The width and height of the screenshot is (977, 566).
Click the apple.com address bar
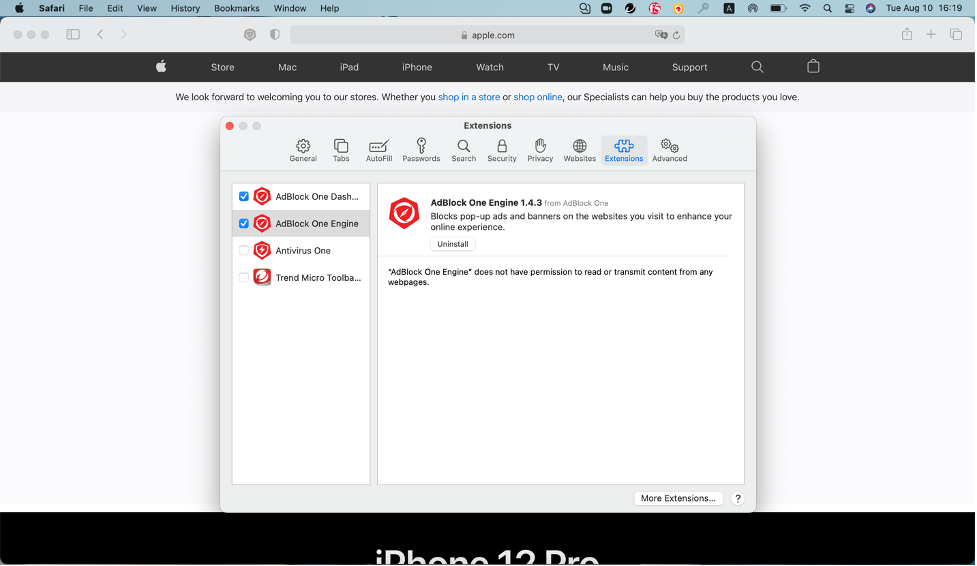click(488, 35)
